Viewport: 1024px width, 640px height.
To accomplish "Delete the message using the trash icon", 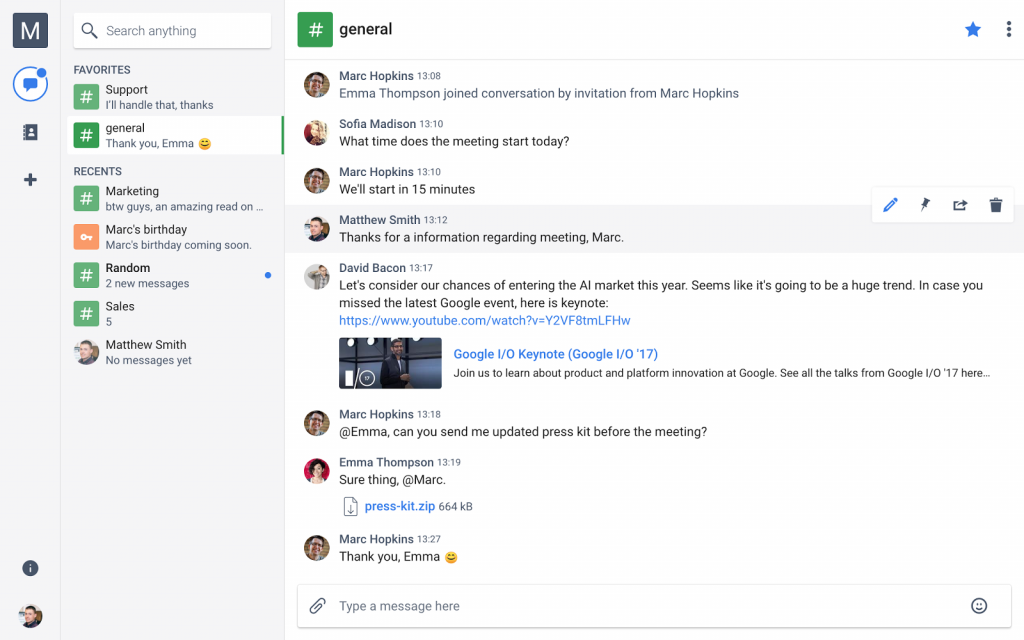I will (x=995, y=204).
